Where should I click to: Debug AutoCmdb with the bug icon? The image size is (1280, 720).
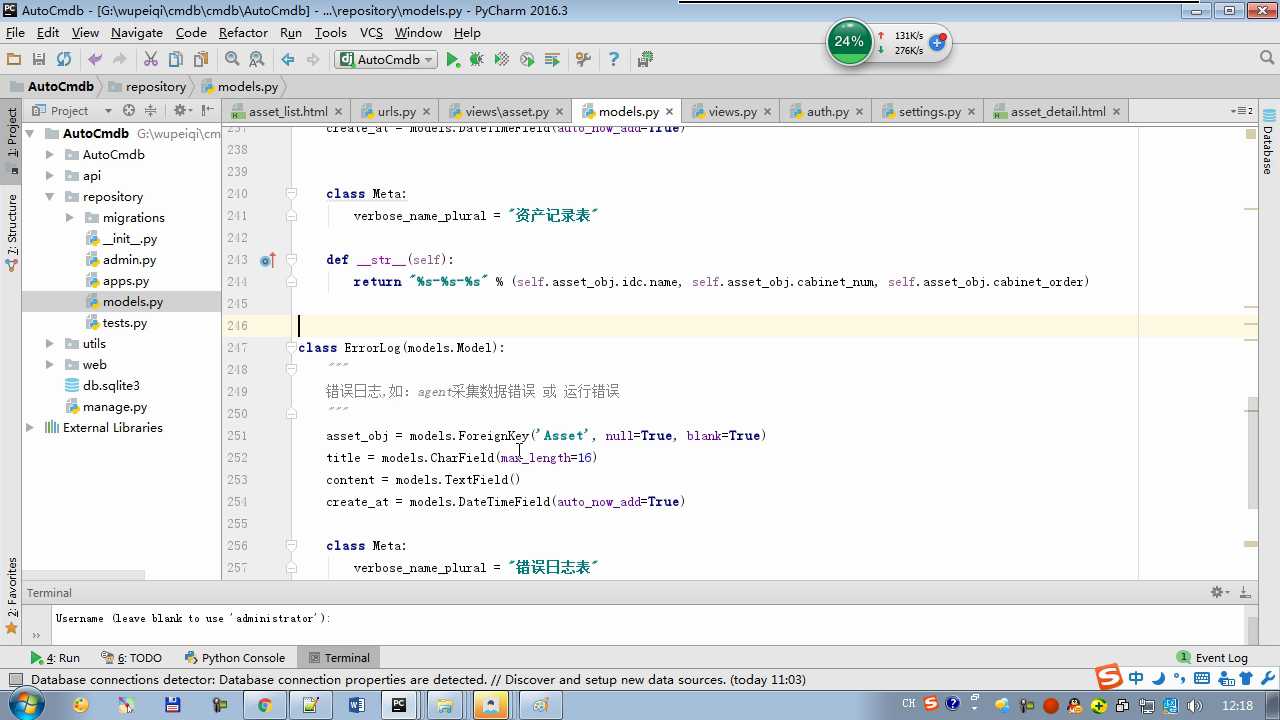pyautogui.click(x=477, y=59)
